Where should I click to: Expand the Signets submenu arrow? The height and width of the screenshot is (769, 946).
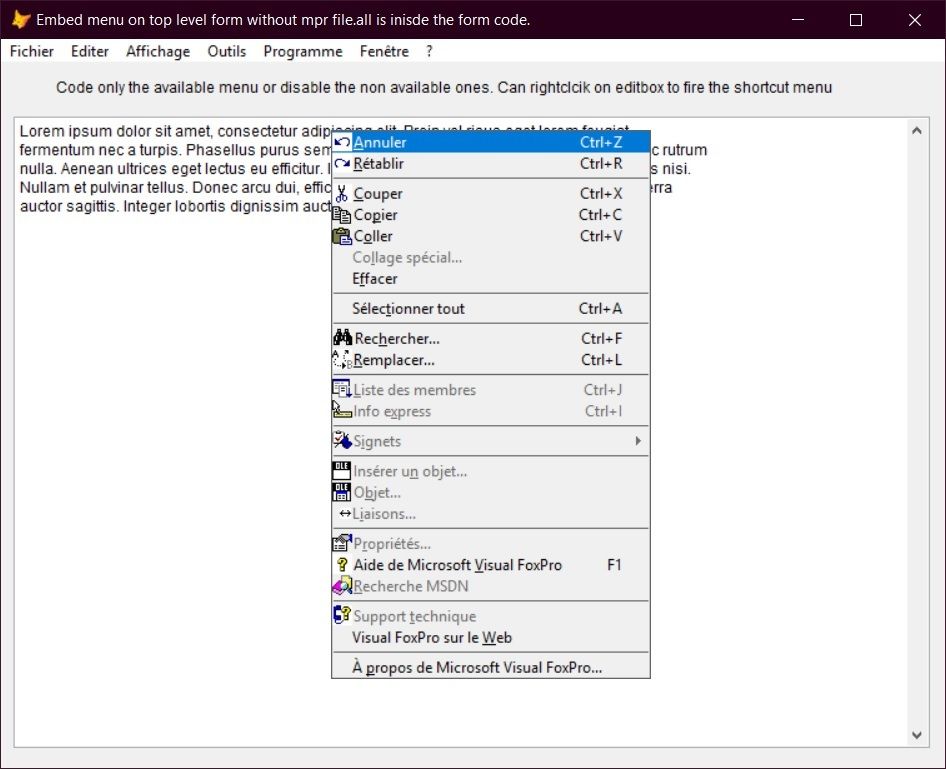[x=640, y=441]
